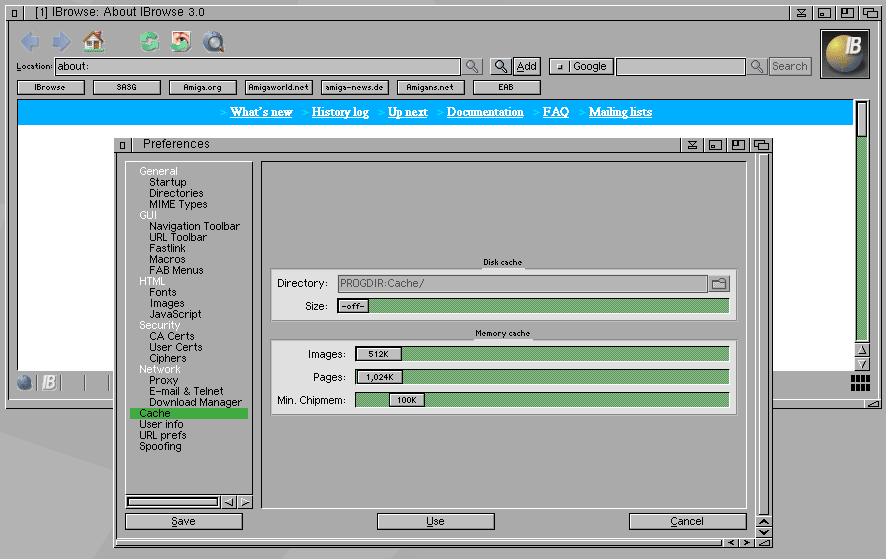
Task: Select Fonts under HTML
Action: pyautogui.click(x=163, y=292)
